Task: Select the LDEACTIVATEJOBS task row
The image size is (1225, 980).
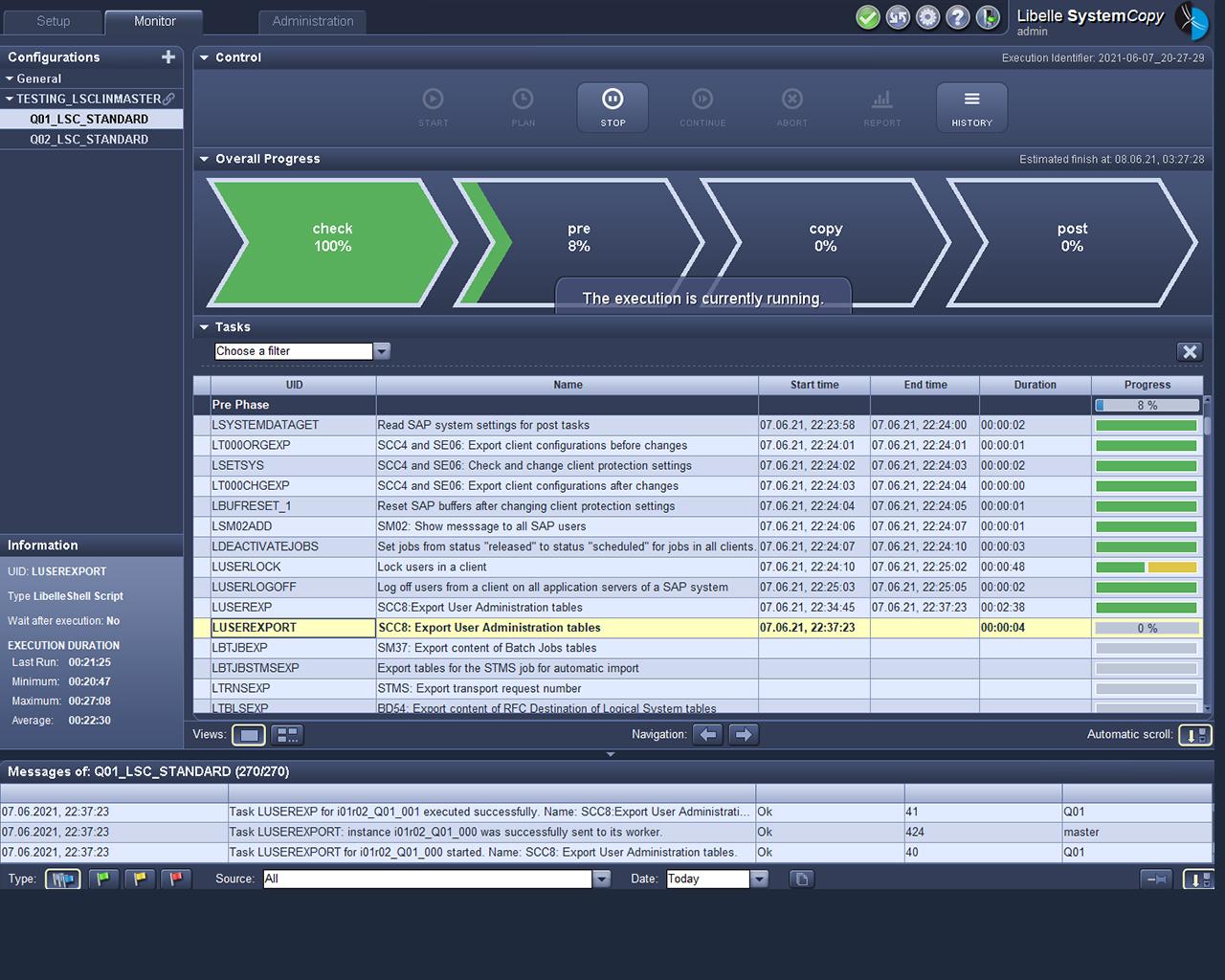Action: coord(698,546)
